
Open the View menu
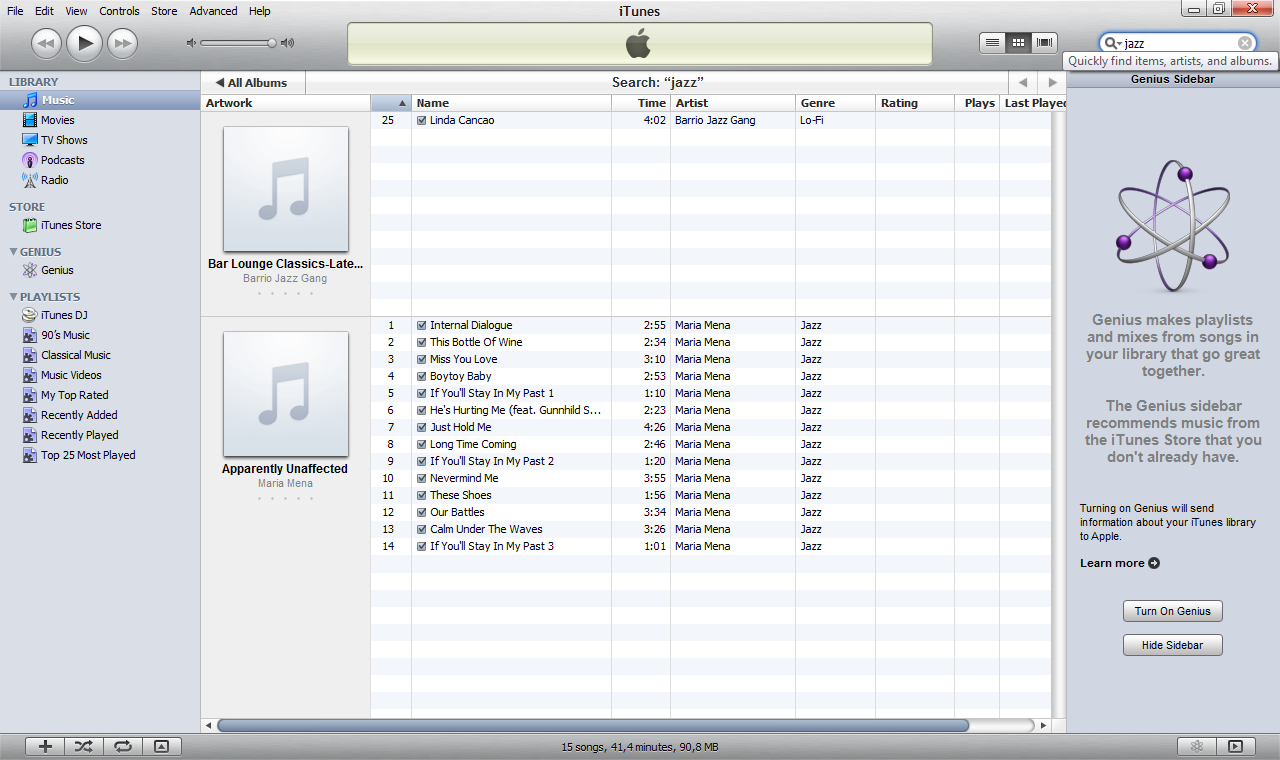[x=76, y=11]
